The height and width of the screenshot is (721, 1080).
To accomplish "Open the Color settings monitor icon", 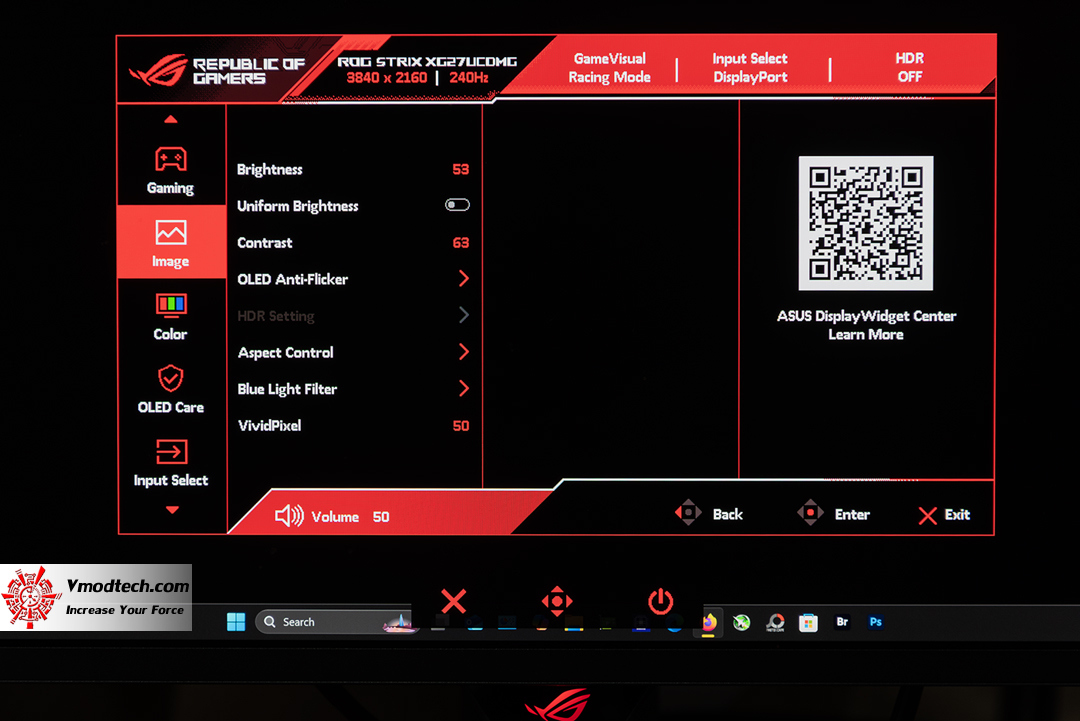I will point(170,305).
